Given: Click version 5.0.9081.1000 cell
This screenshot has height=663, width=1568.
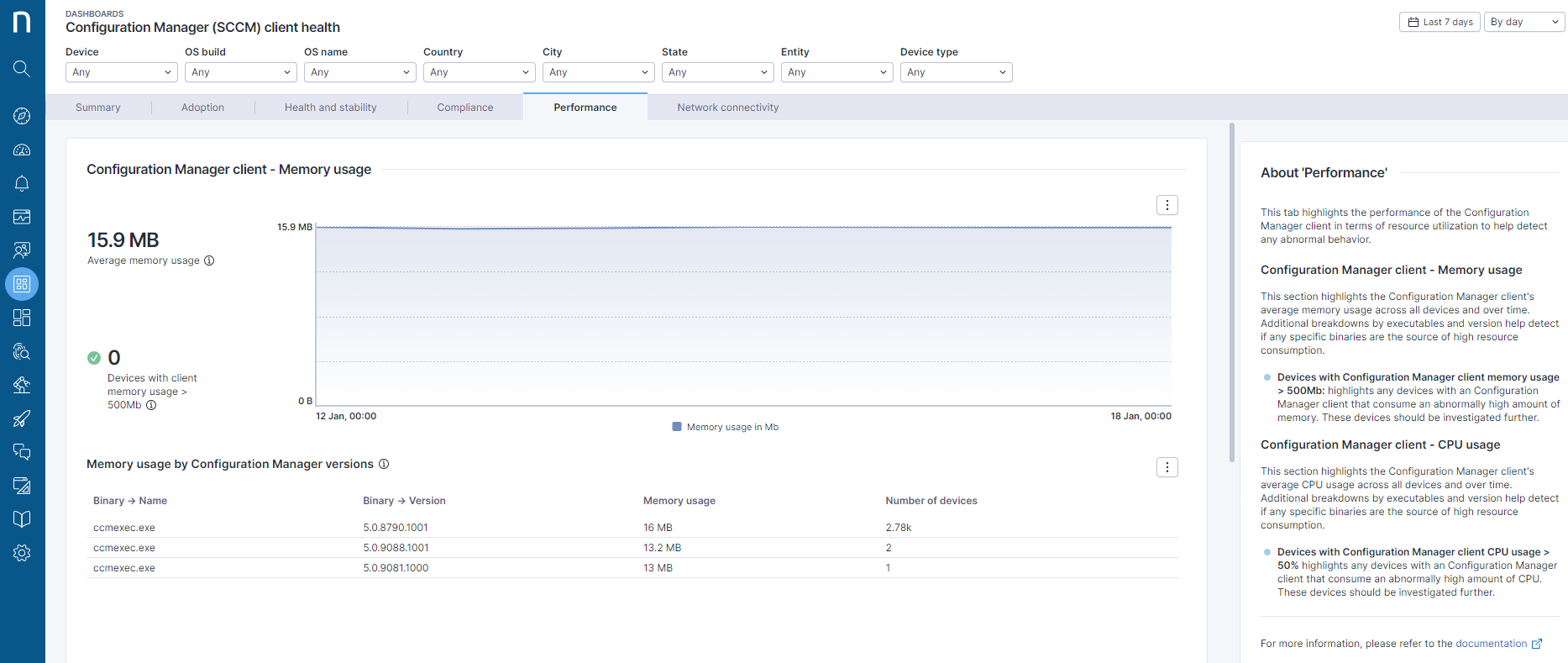Looking at the screenshot, I should click(396, 568).
